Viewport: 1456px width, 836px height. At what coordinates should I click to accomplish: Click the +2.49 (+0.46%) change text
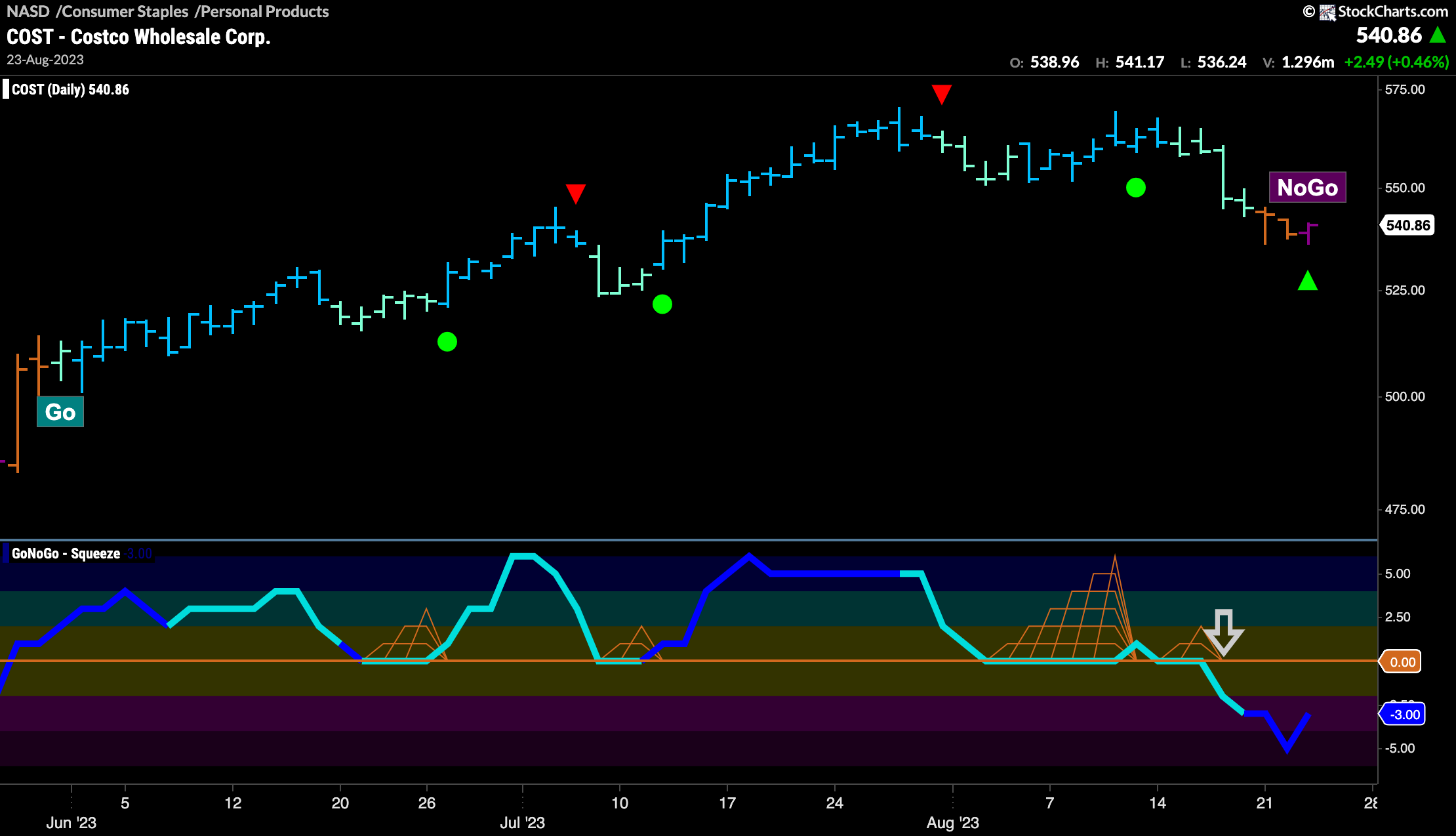pyautogui.click(x=1396, y=62)
